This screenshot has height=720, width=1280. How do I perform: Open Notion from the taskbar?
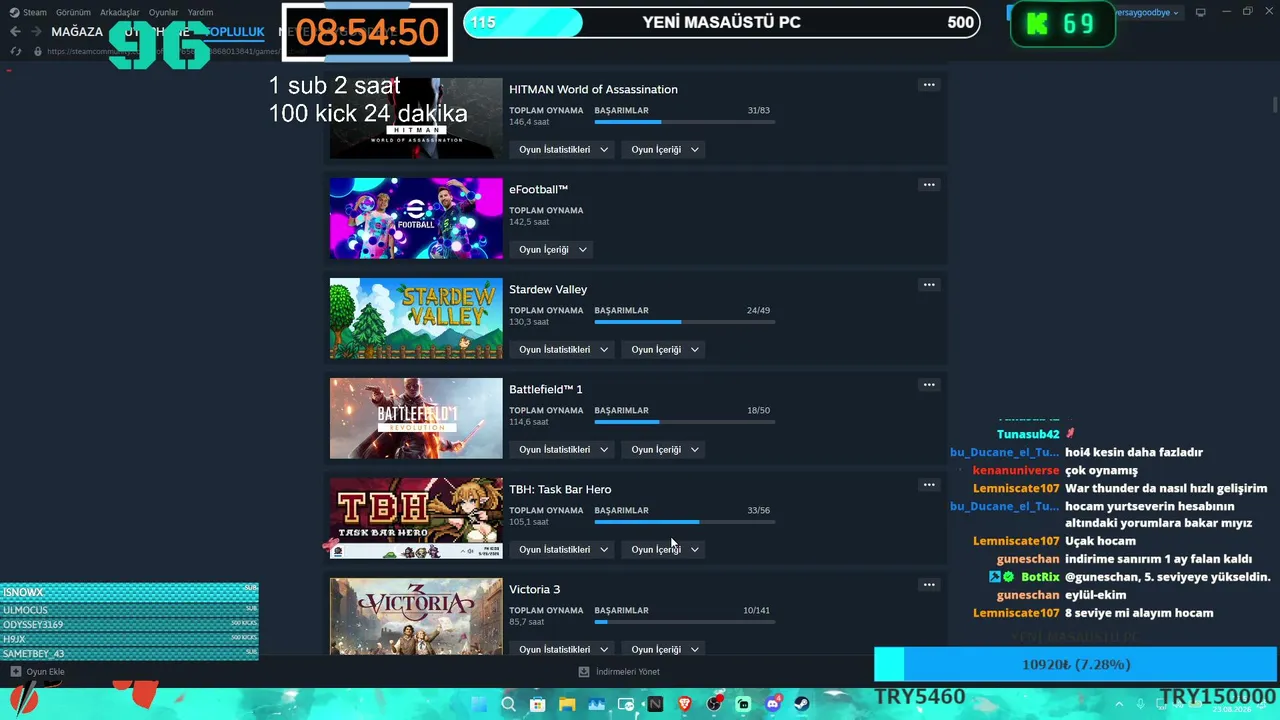coord(655,704)
